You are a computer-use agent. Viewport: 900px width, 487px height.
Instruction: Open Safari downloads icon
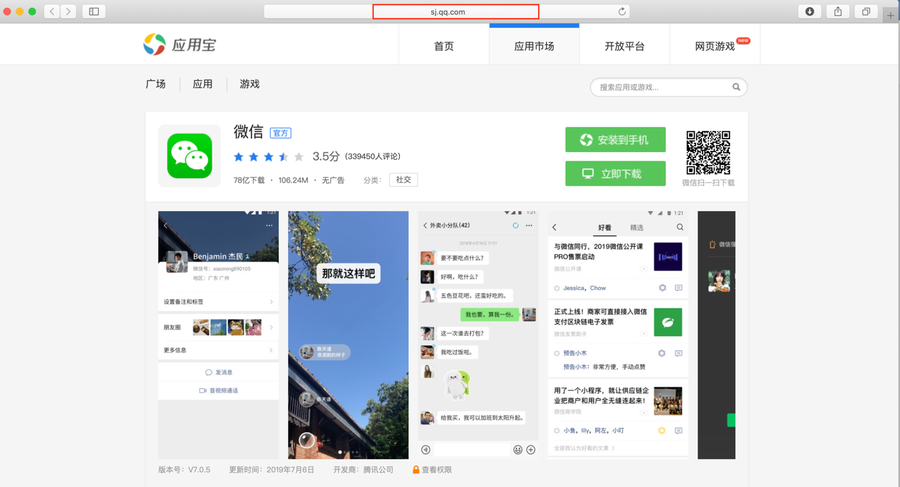[810, 11]
